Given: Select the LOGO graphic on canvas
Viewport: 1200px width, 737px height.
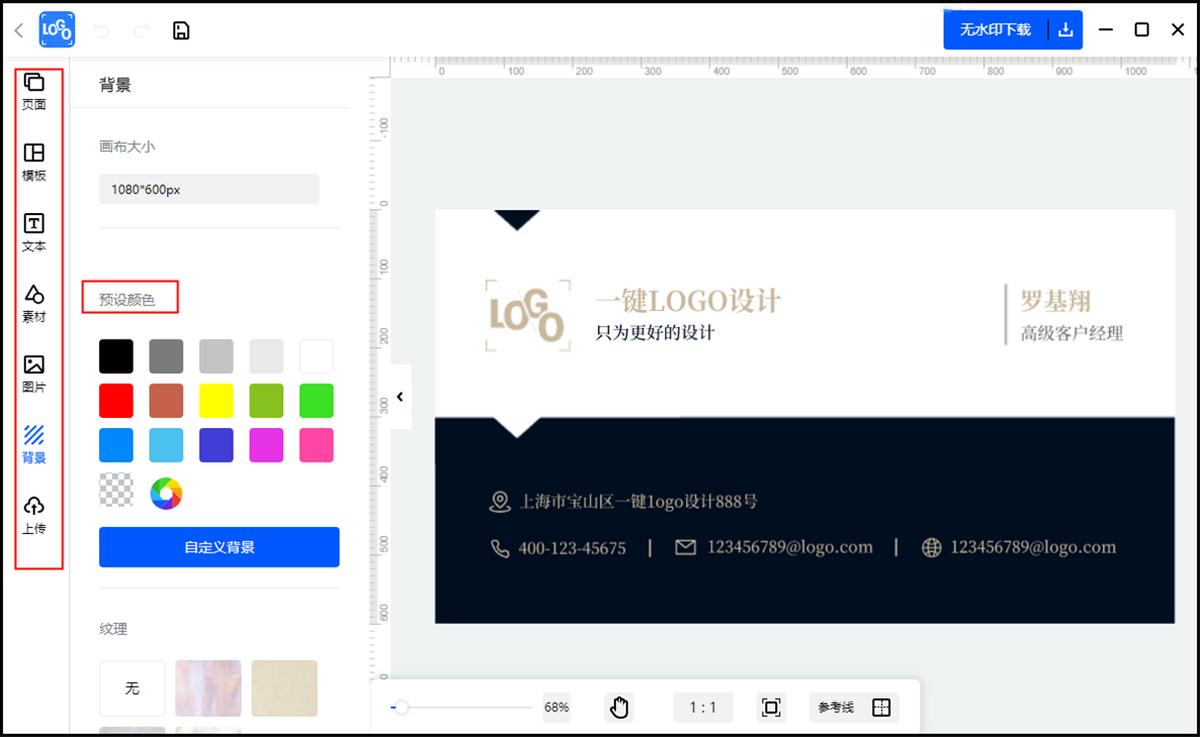Looking at the screenshot, I should pyautogui.click(x=528, y=315).
